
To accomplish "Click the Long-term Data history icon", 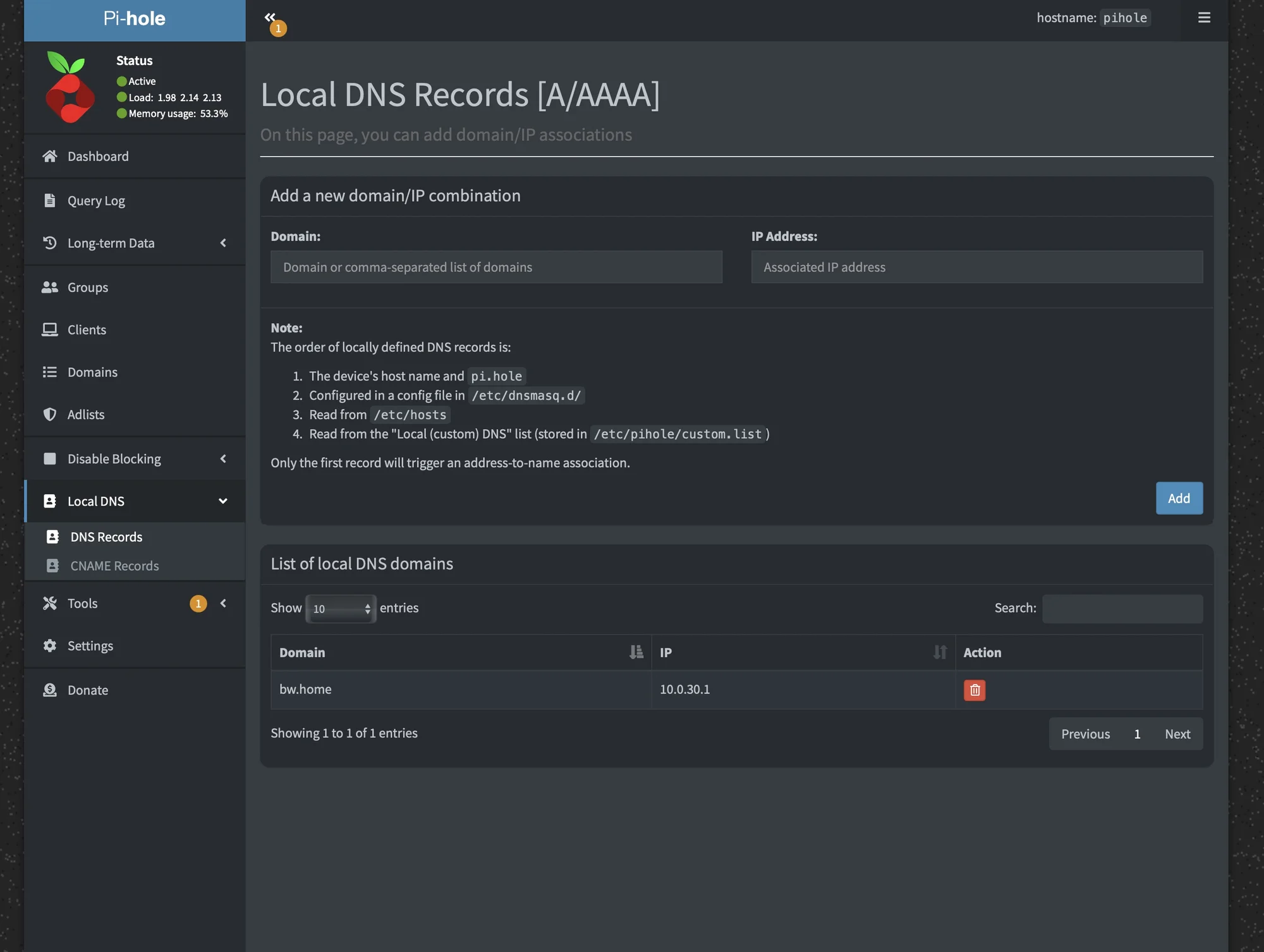I will click(x=50, y=243).
